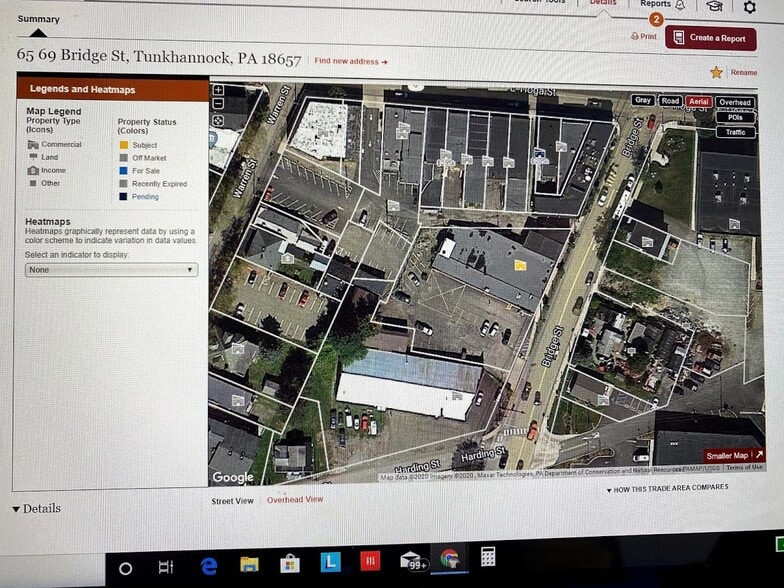Switch map to Aerial view
This screenshot has height=588, width=784.
[698, 102]
